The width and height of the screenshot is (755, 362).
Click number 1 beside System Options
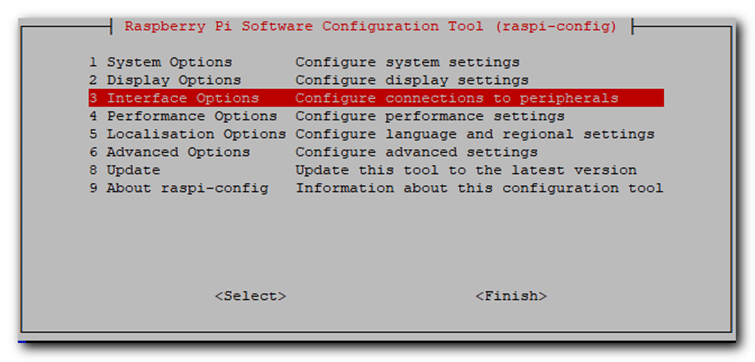click(x=93, y=63)
